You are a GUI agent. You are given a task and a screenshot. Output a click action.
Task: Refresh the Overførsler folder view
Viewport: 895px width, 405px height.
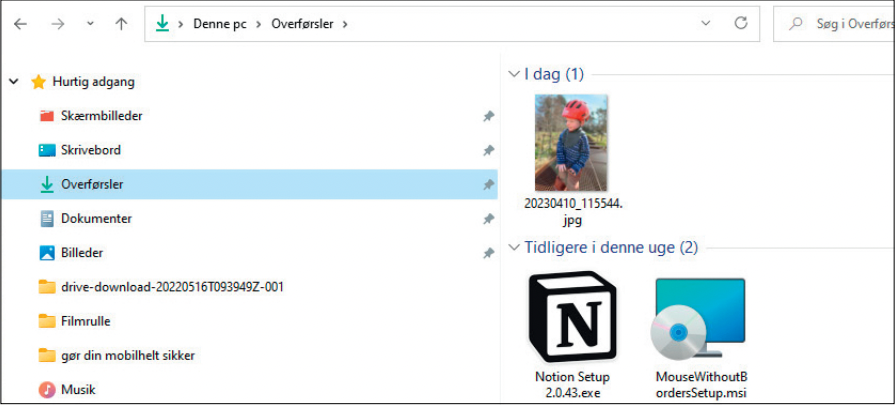741,23
